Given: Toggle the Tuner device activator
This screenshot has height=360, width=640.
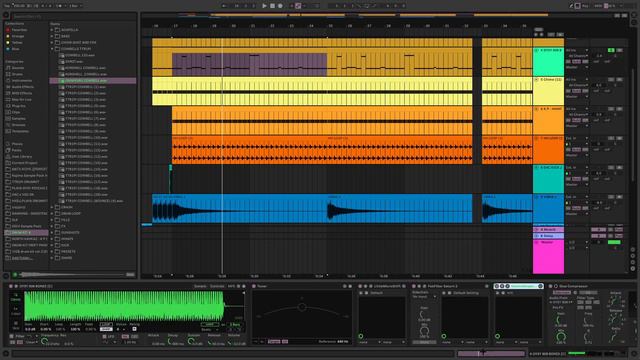Looking at the screenshot, I should click(x=254, y=287).
